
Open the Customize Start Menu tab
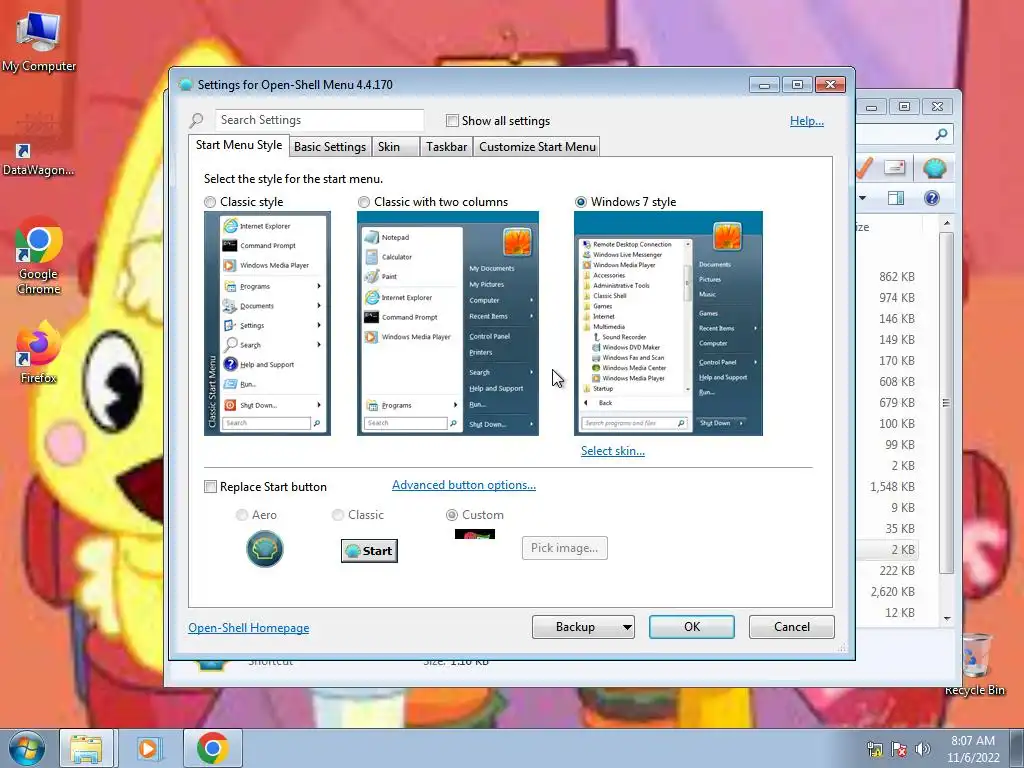coord(537,147)
